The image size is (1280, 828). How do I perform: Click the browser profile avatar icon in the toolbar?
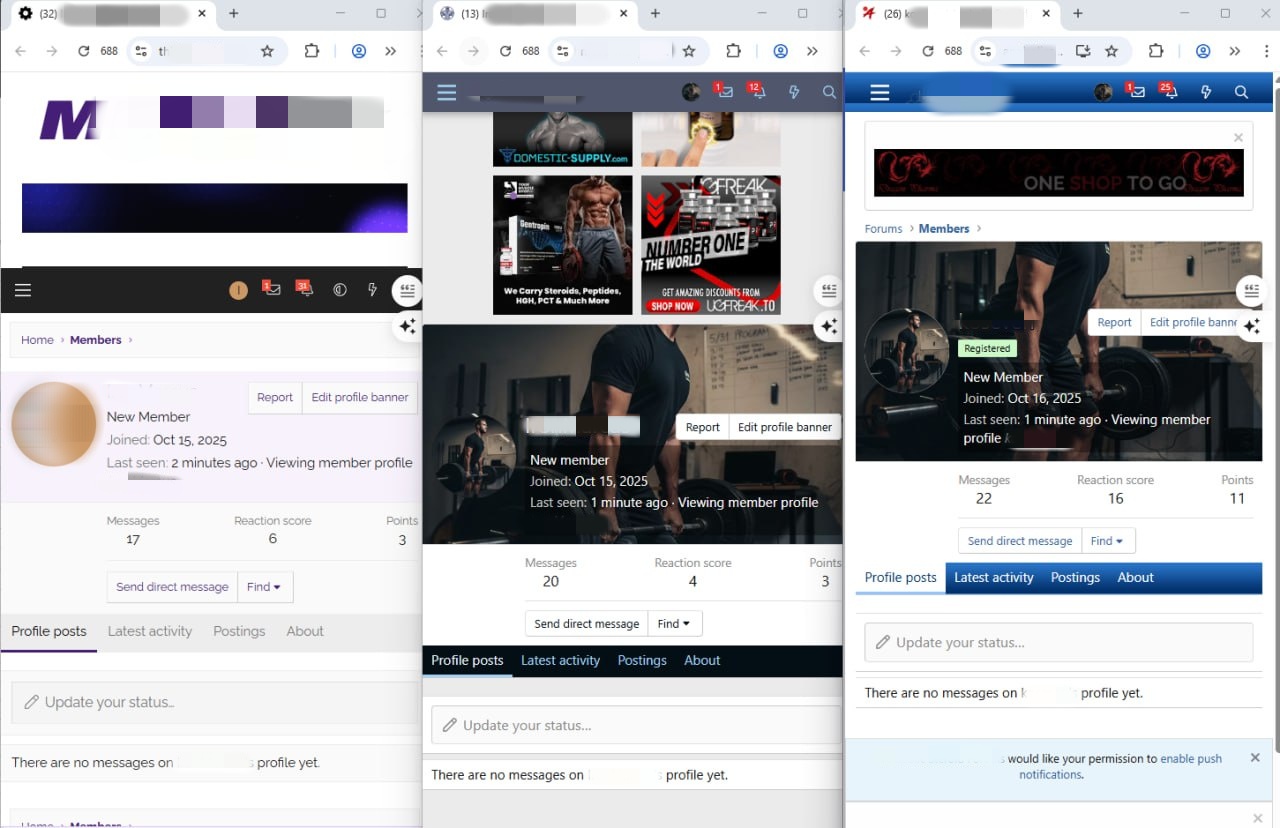(1203, 50)
